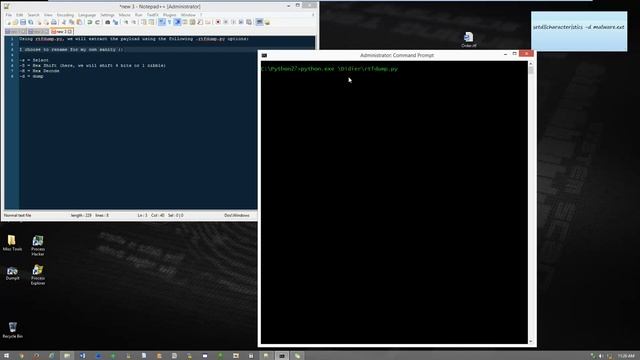This screenshot has height=360, width=640.
Task: Click the Stop Recording macro icon
Action: (x=226, y=22)
